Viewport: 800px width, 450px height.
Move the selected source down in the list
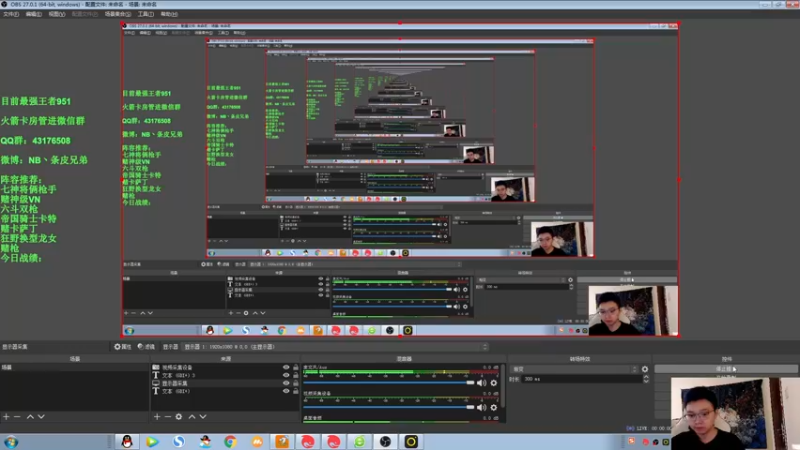click(203, 416)
